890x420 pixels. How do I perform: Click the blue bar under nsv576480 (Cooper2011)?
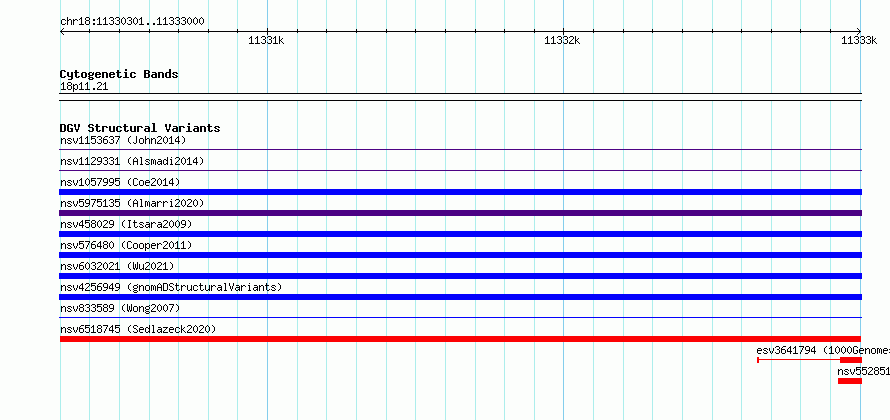(x=460, y=255)
